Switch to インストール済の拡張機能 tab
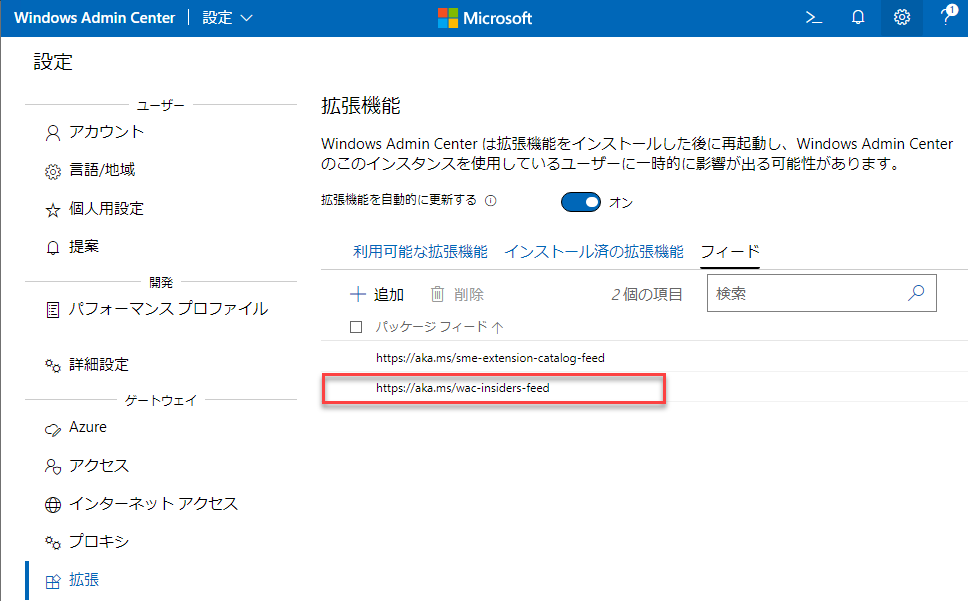 [x=594, y=251]
